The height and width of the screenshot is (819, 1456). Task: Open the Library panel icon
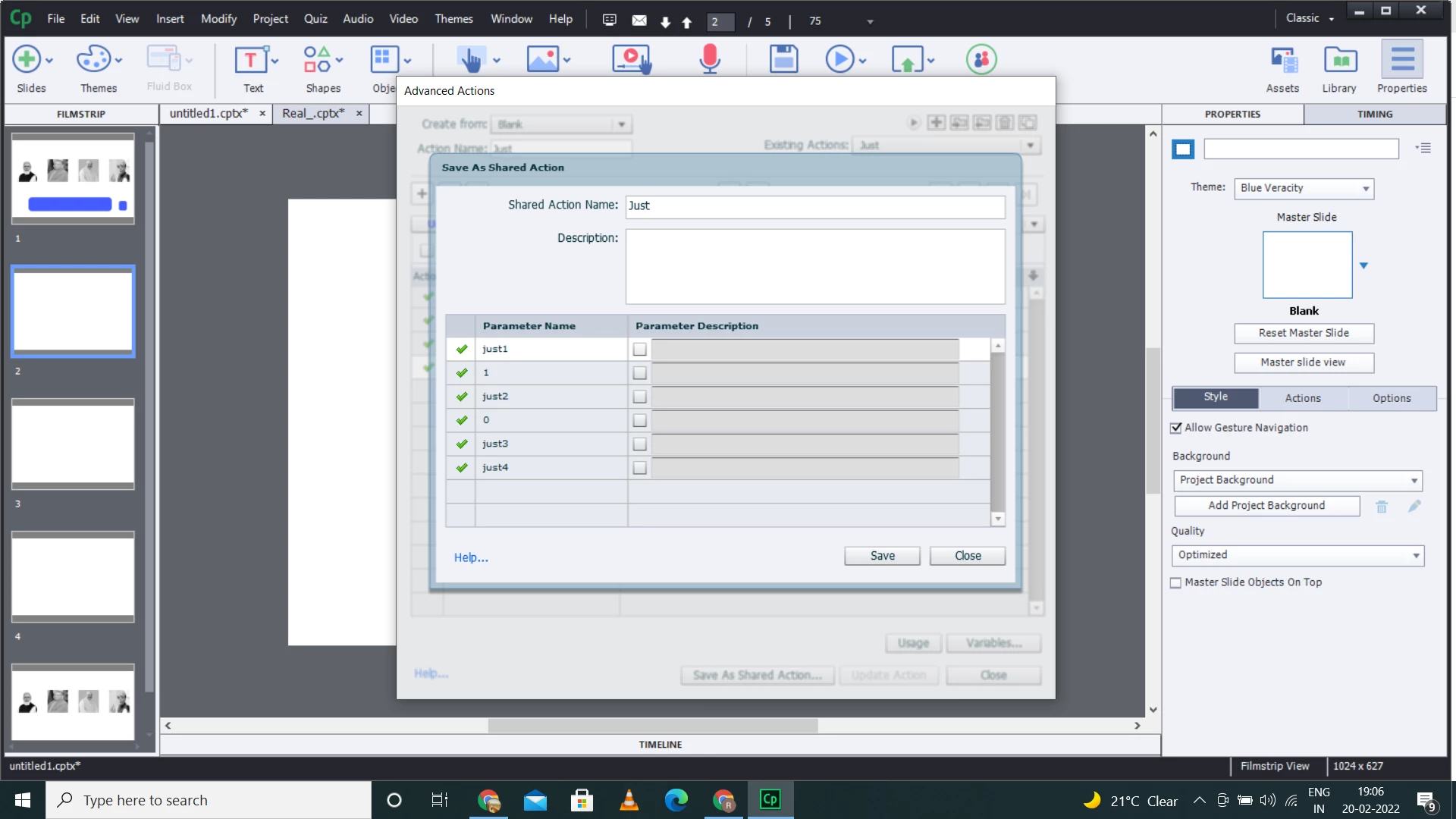(x=1340, y=61)
